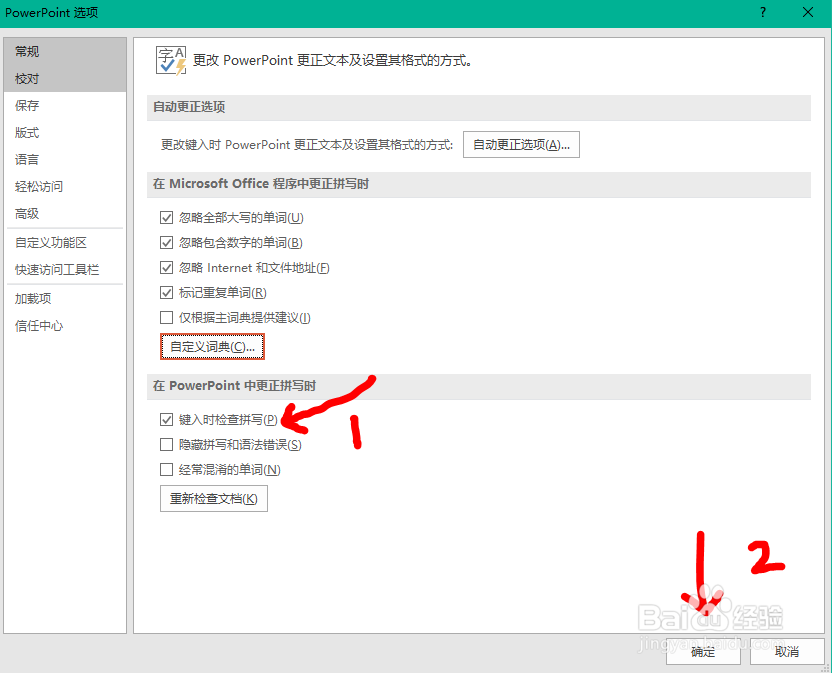
Task: Toggle 忽略全部大写的单词 checkbox
Action: coord(167,218)
